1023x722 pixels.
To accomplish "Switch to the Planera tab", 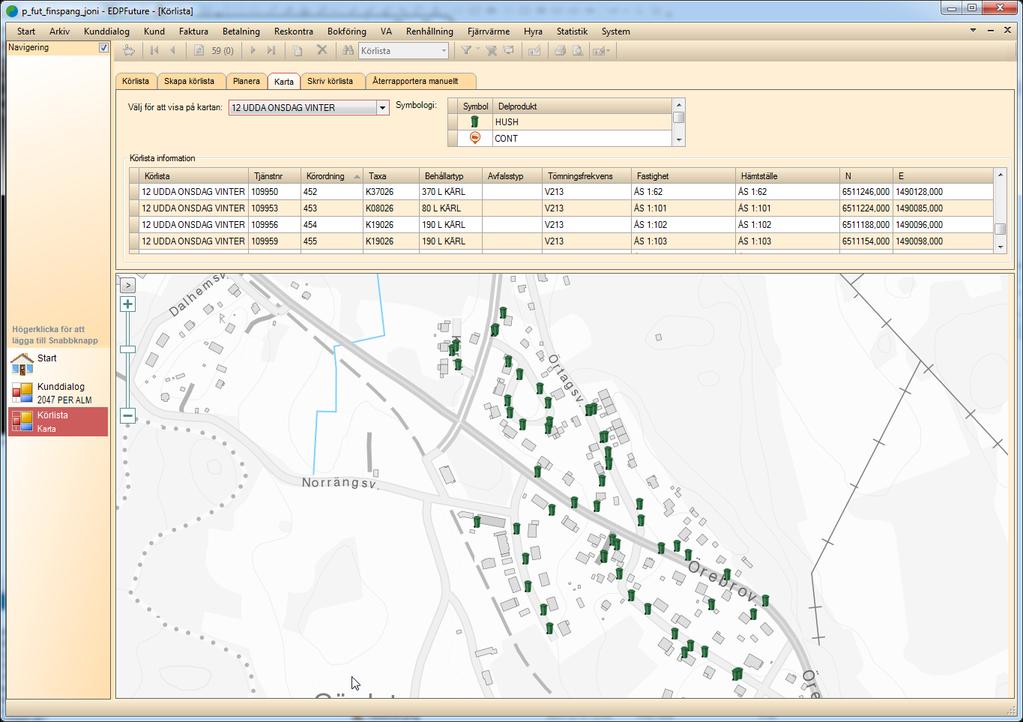I will click(246, 81).
